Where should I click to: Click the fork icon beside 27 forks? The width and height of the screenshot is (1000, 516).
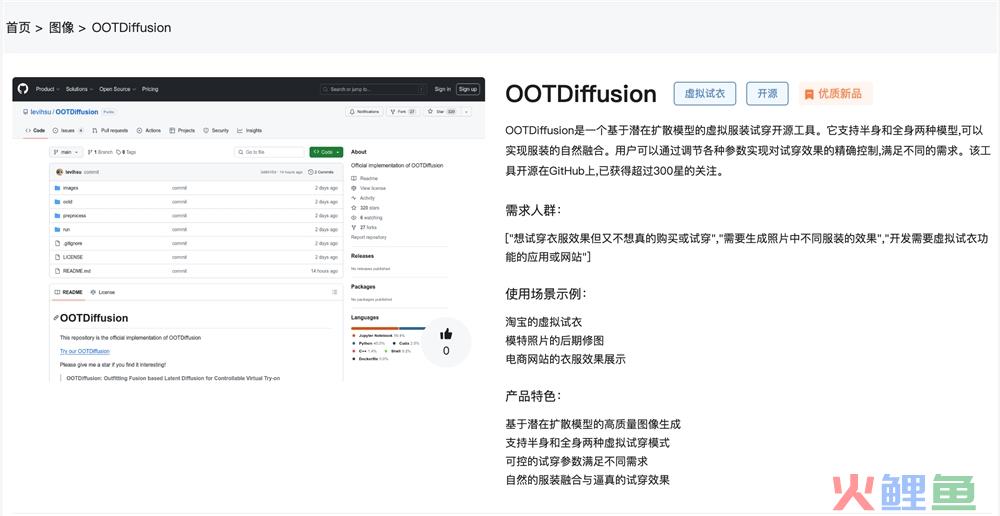(x=354, y=227)
